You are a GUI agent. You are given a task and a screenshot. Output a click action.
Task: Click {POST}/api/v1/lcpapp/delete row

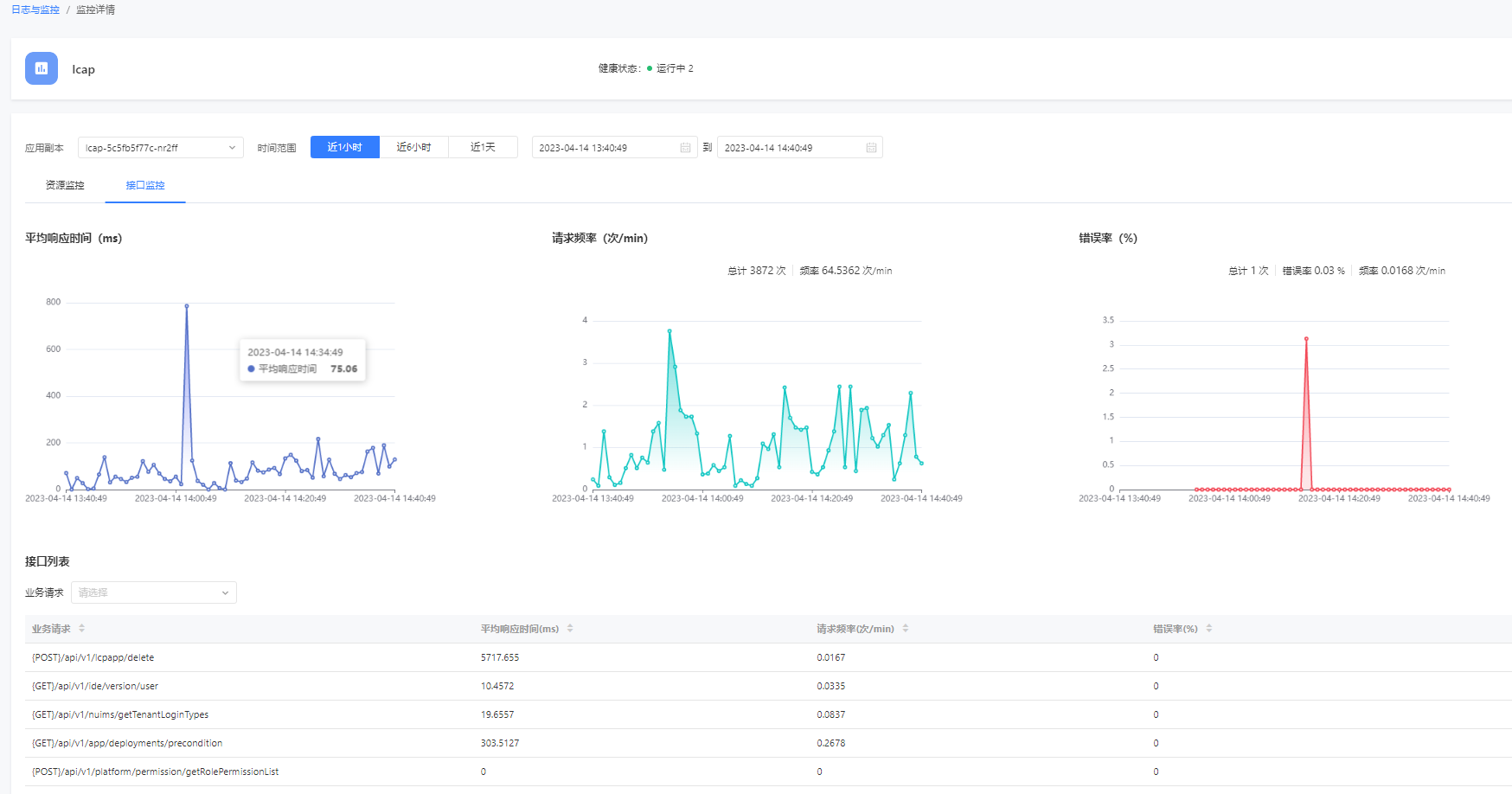click(x=768, y=657)
